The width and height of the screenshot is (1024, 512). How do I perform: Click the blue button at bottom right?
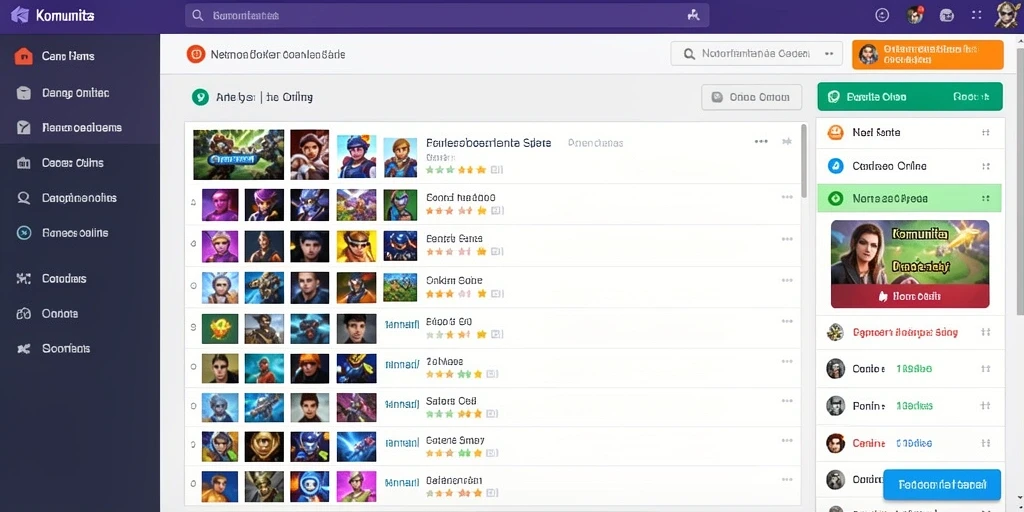click(942, 485)
